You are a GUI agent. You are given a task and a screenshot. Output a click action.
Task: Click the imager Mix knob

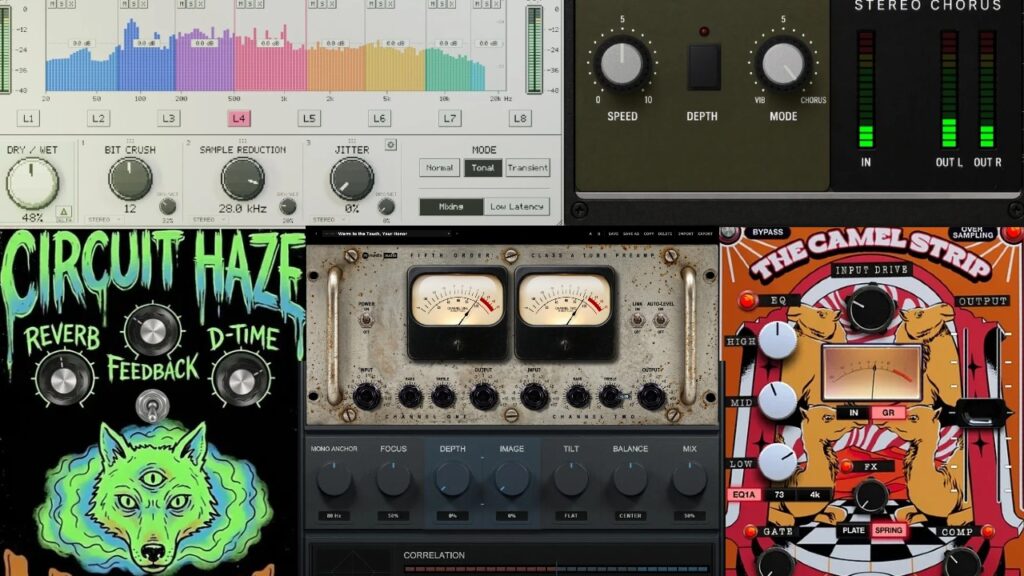click(x=689, y=479)
